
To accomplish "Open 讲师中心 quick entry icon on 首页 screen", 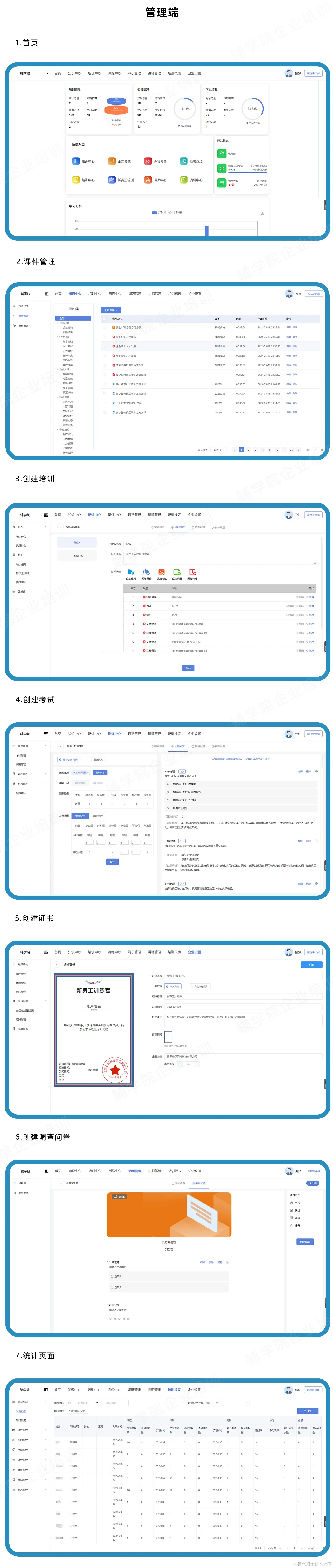I will click(148, 180).
